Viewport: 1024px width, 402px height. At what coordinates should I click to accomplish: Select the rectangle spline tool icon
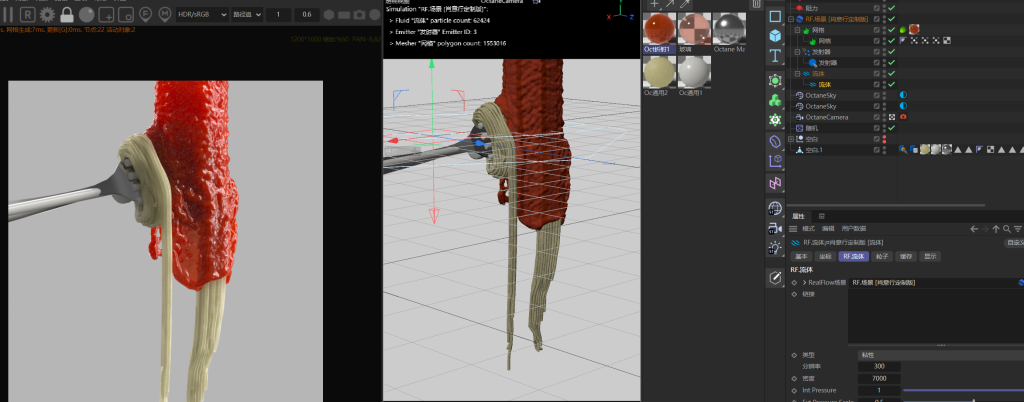[x=775, y=16]
